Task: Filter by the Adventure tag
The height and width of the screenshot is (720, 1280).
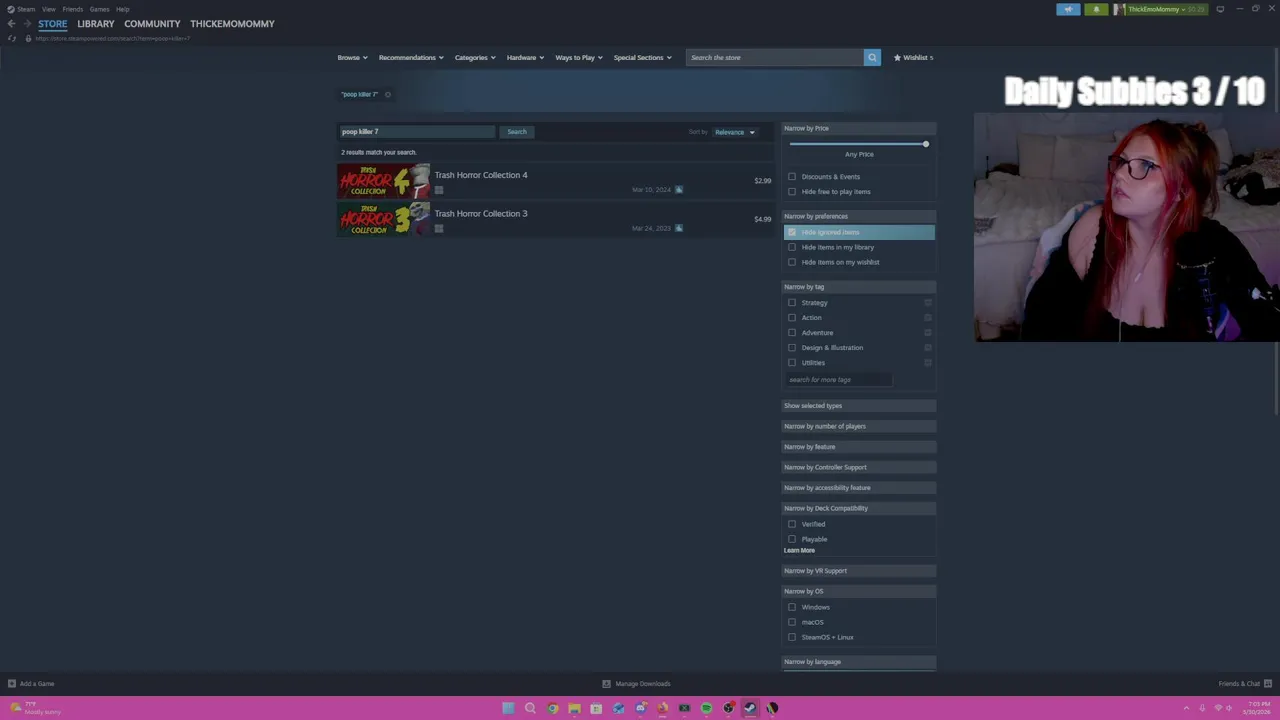Action: (x=792, y=333)
